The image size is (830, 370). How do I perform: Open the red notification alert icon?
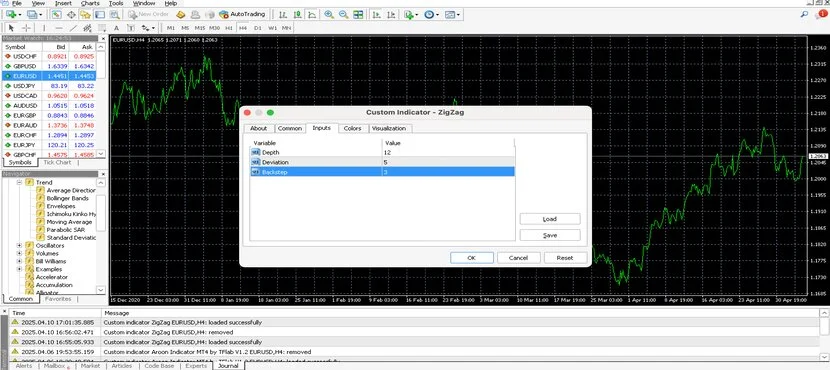click(x=822, y=14)
